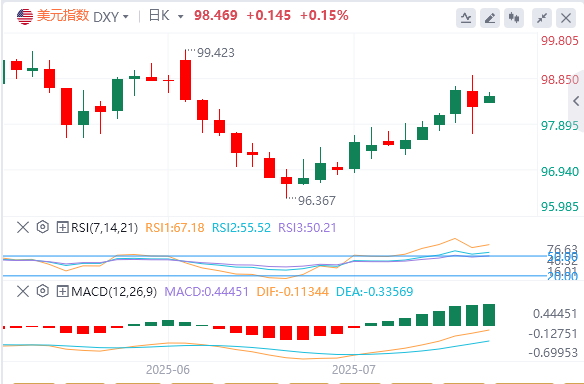The height and width of the screenshot is (384, 584).
Task: Switch chart type with candlestick icon
Action: [x=514, y=18]
